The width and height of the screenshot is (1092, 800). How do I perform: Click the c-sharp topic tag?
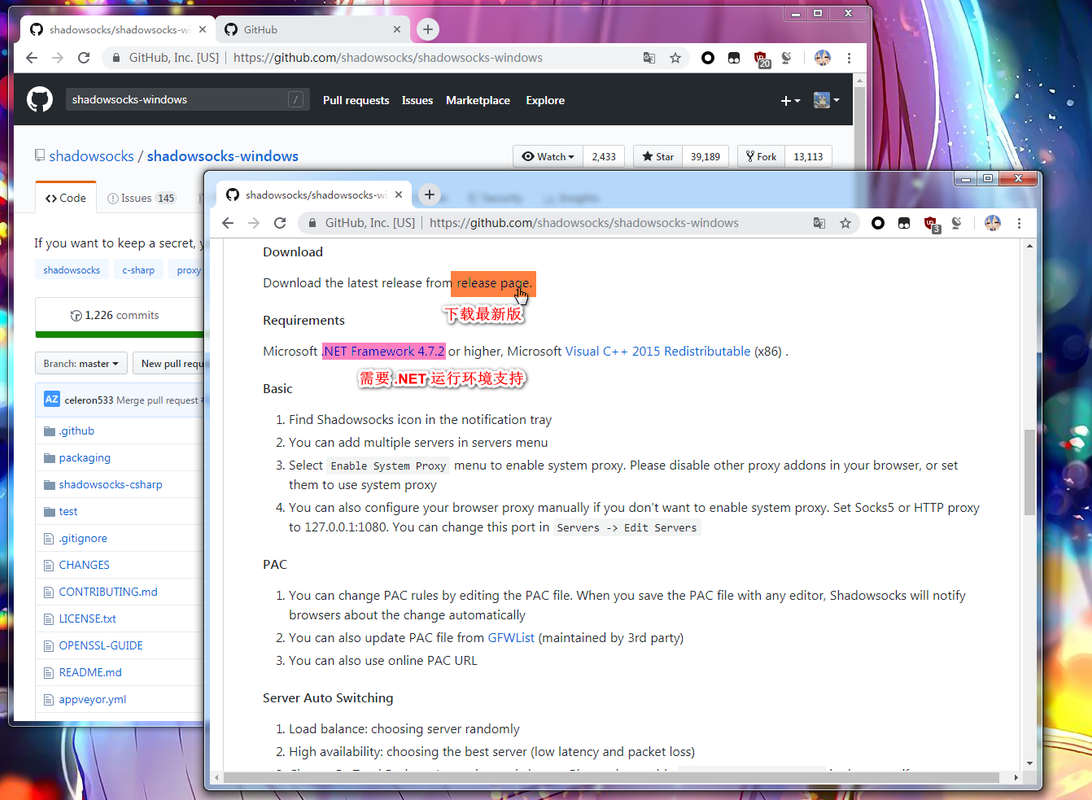coord(138,270)
